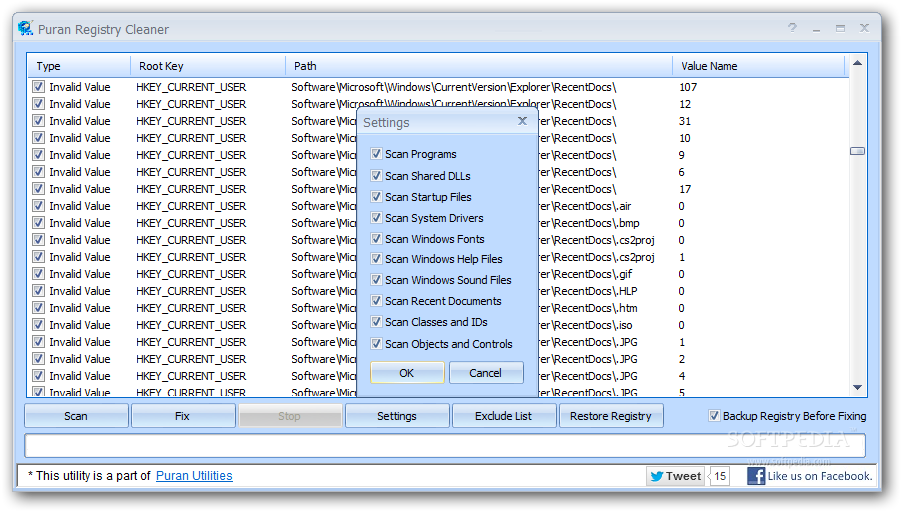Viewport: 902px width, 512px height.
Task: Uncheck the row ending in RecentDocs\.iso
Action: pyautogui.click(x=39, y=324)
